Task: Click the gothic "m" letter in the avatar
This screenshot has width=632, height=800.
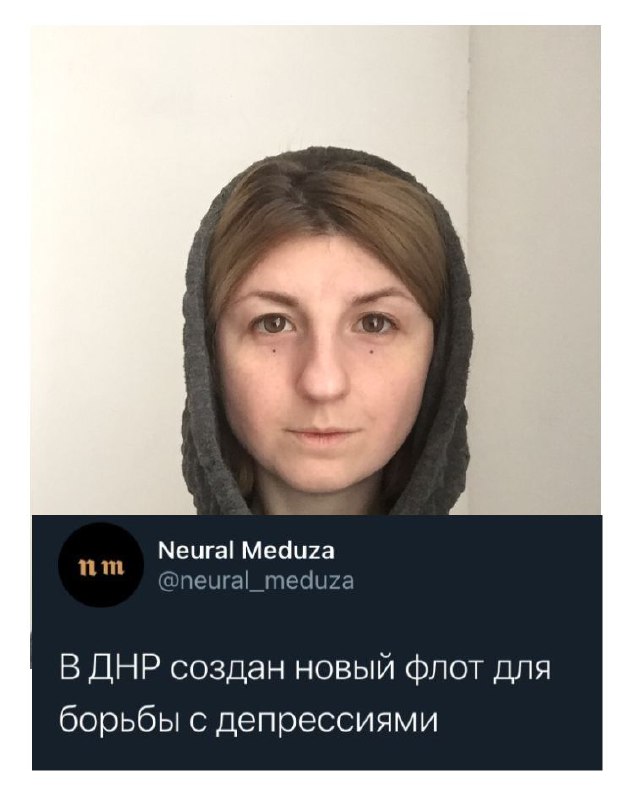Action: coord(113,567)
